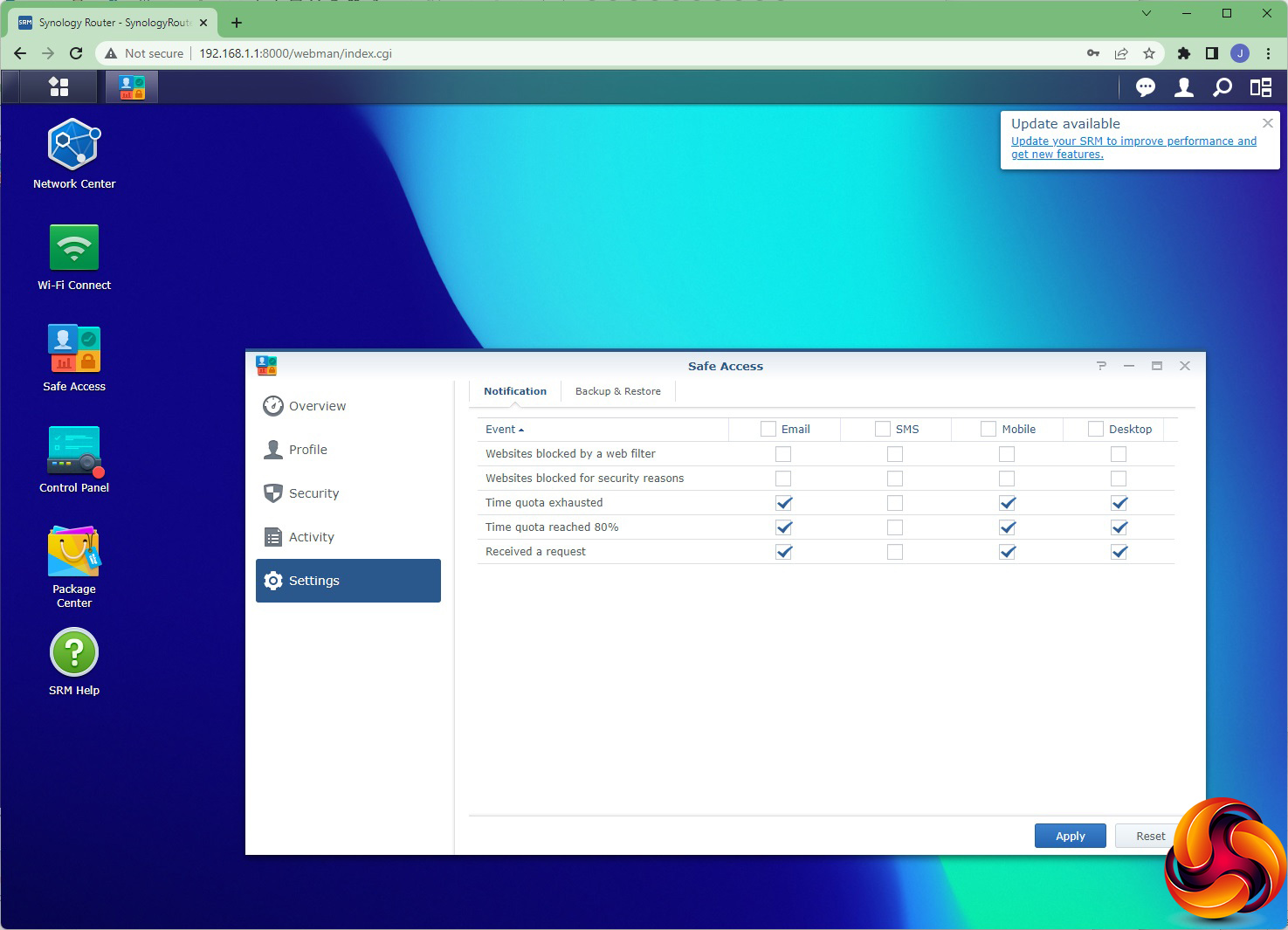Click the browser address bar URL
The image size is (1288, 930).
[295, 53]
